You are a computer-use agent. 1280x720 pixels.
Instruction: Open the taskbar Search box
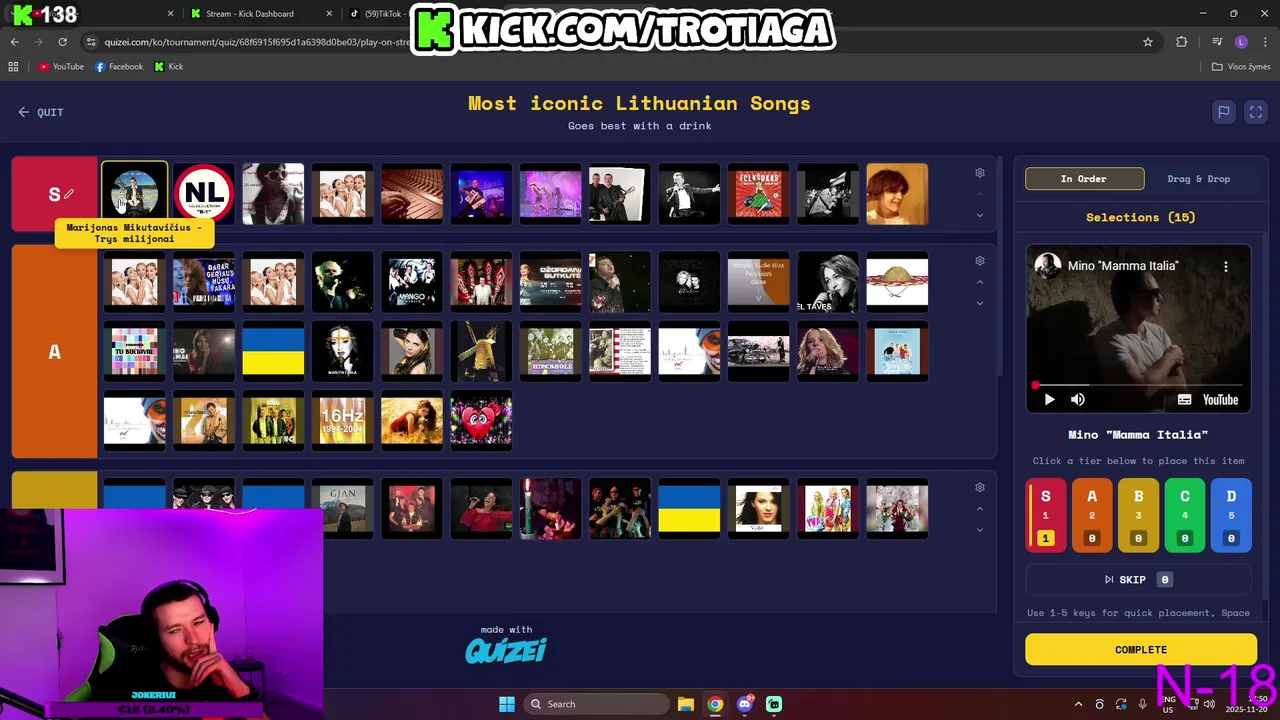(596, 704)
